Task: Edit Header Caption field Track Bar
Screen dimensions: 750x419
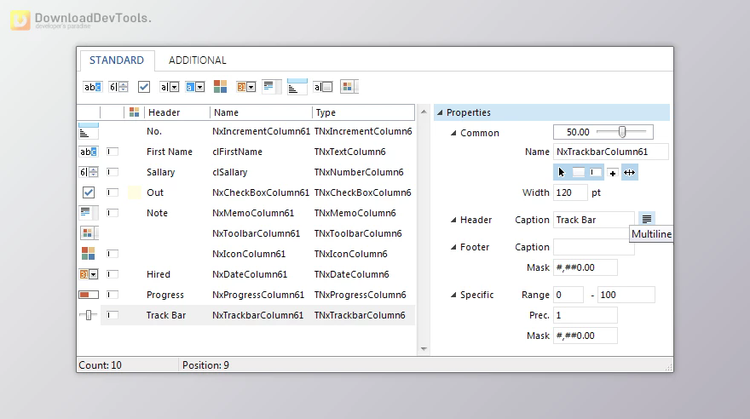Action: coord(594,220)
